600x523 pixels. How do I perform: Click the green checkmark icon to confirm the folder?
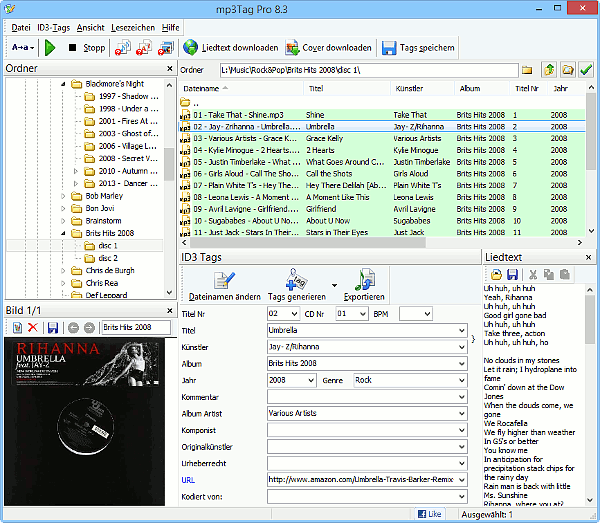click(x=586, y=70)
